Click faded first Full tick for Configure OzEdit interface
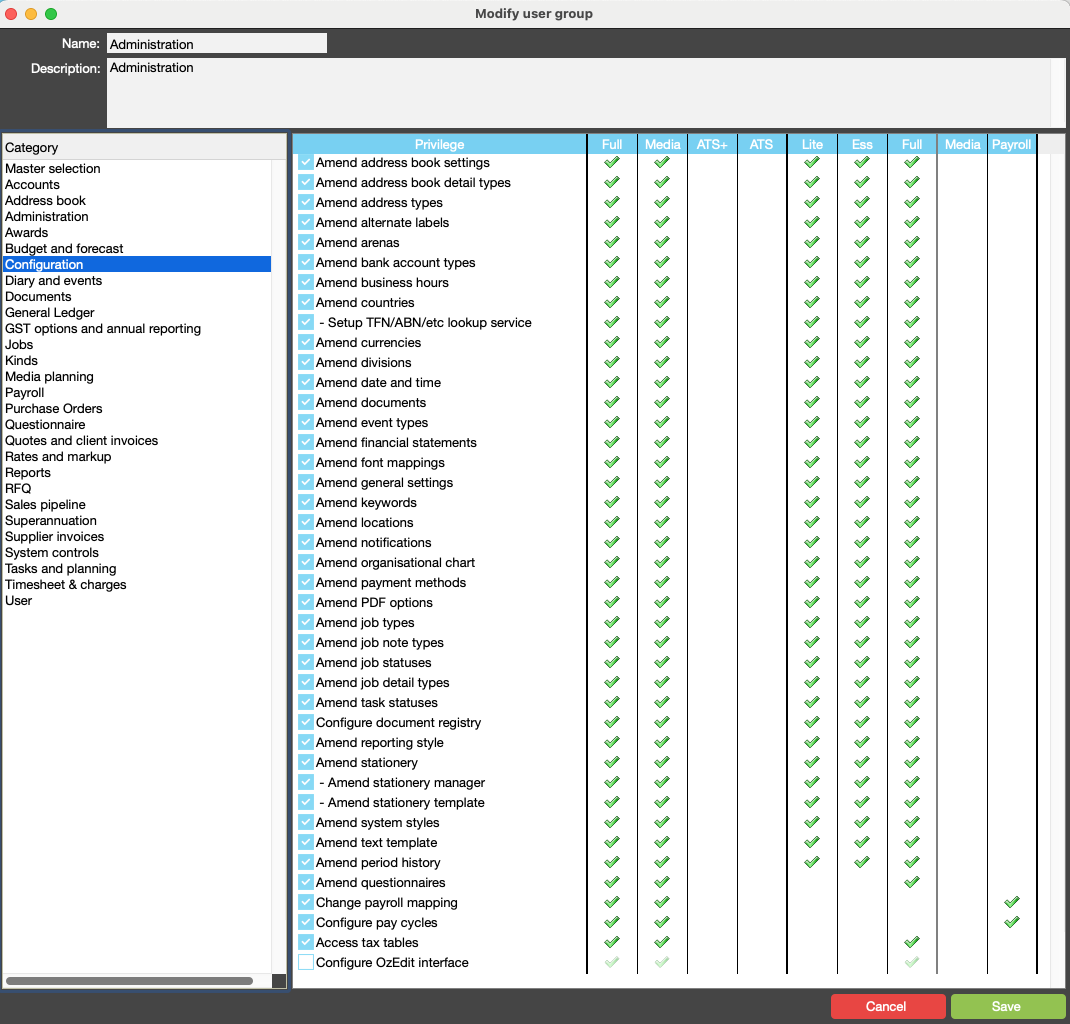The image size is (1070, 1024). click(x=612, y=962)
